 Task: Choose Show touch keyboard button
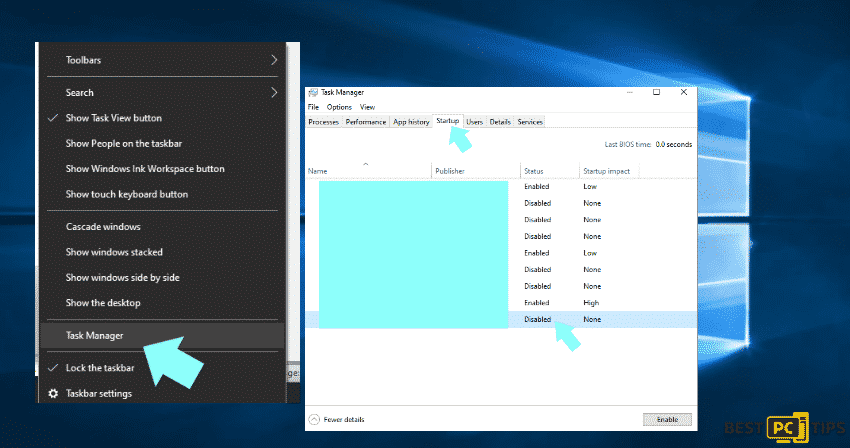[x=127, y=194]
